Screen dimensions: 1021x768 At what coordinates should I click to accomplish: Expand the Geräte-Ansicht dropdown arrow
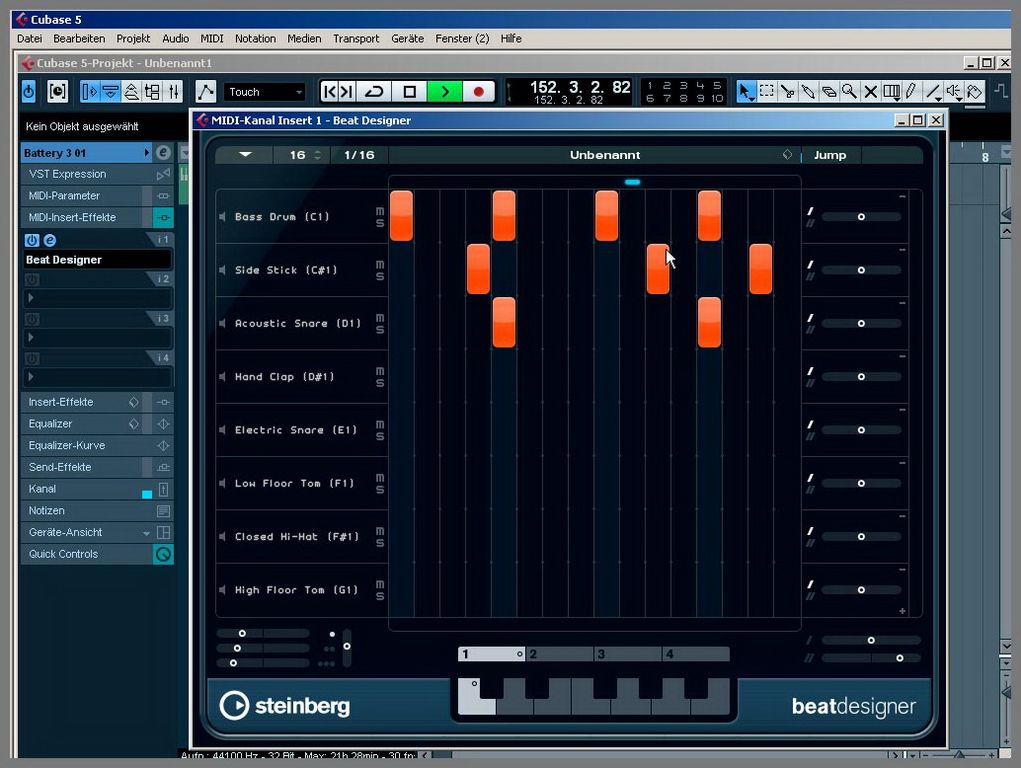pos(147,533)
